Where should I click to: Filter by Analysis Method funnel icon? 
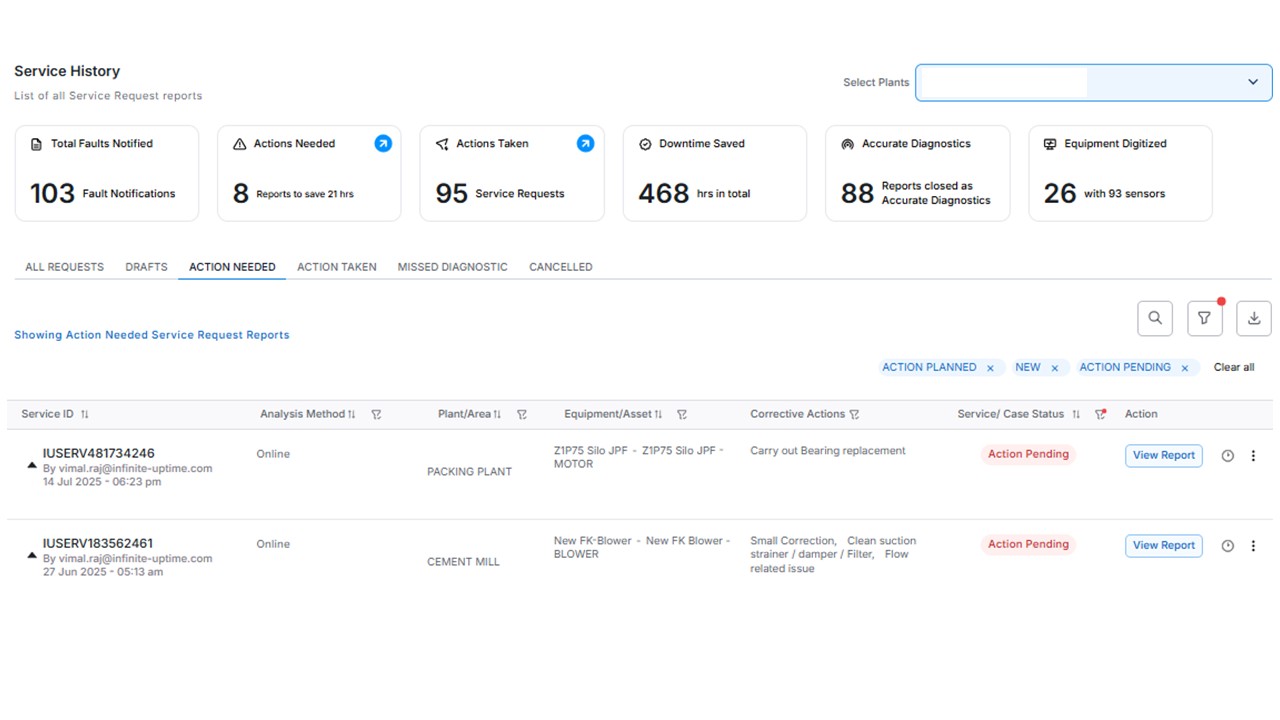(x=376, y=414)
